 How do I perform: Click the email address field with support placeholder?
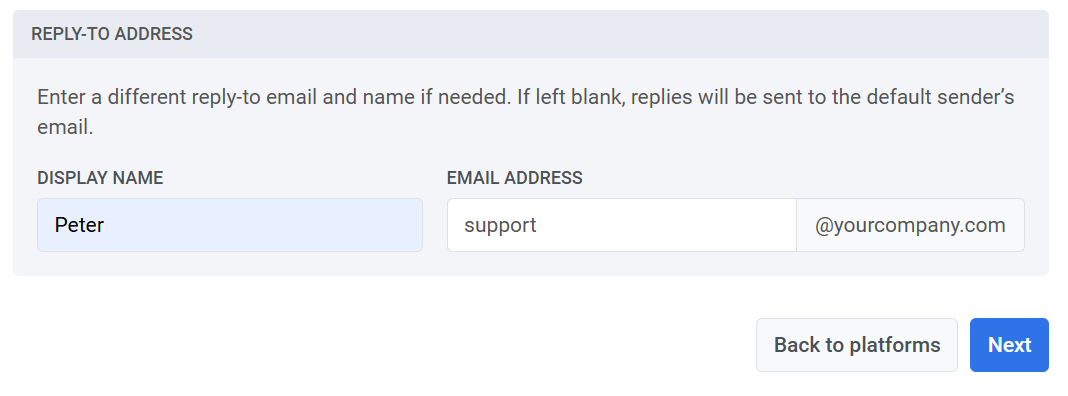(621, 225)
